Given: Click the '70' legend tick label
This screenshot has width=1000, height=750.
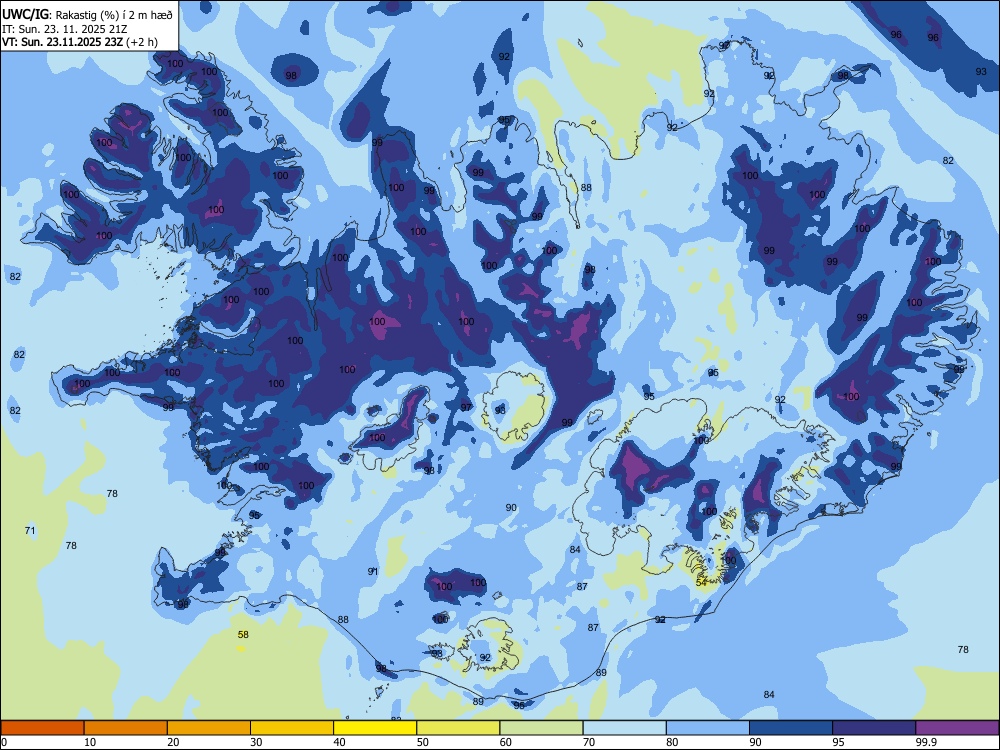Looking at the screenshot, I should pyautogui.click(x=589, y=742).
